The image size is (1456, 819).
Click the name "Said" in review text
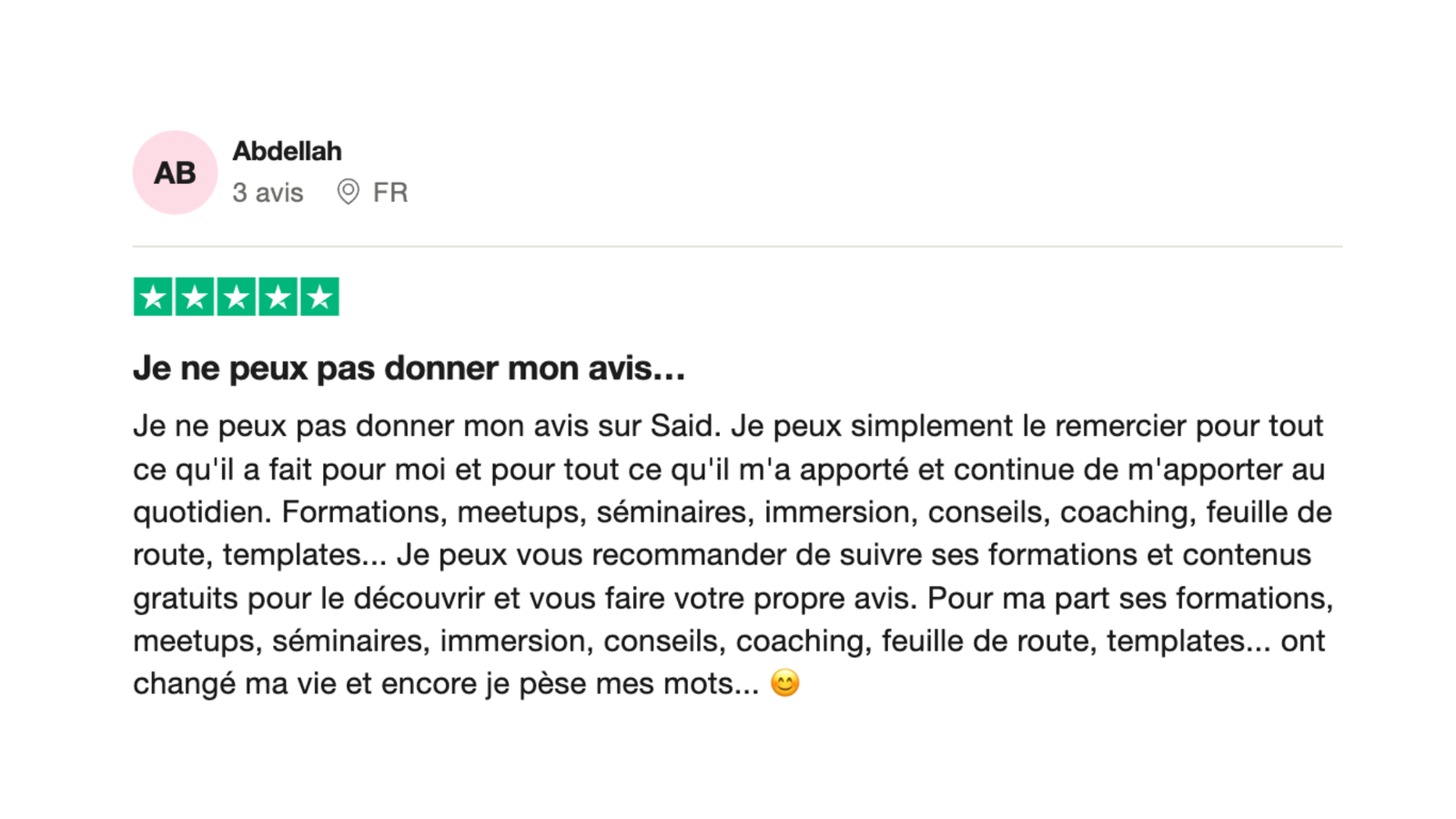tap(684, 426)
